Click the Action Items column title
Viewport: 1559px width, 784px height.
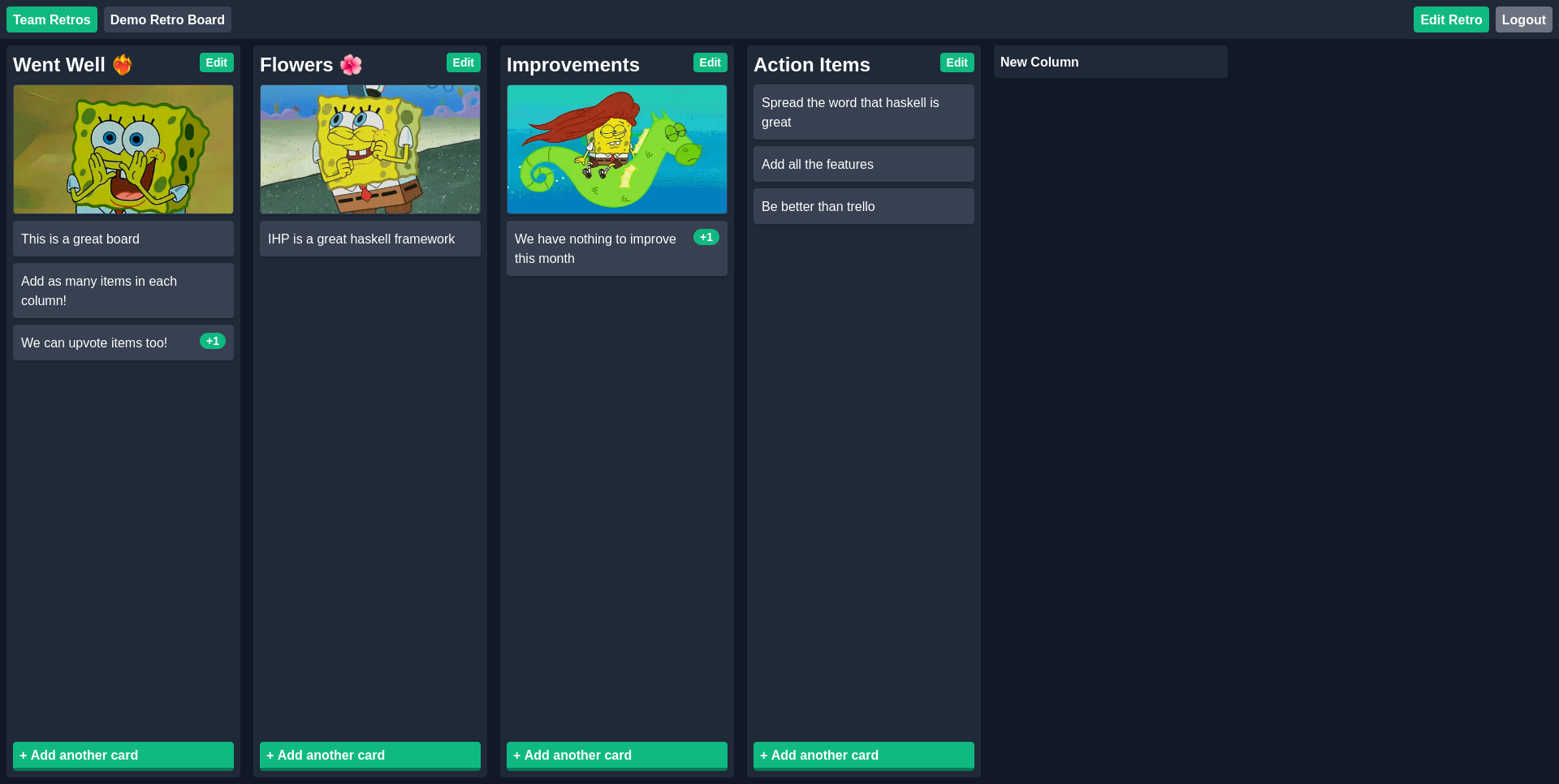point(812,65)
